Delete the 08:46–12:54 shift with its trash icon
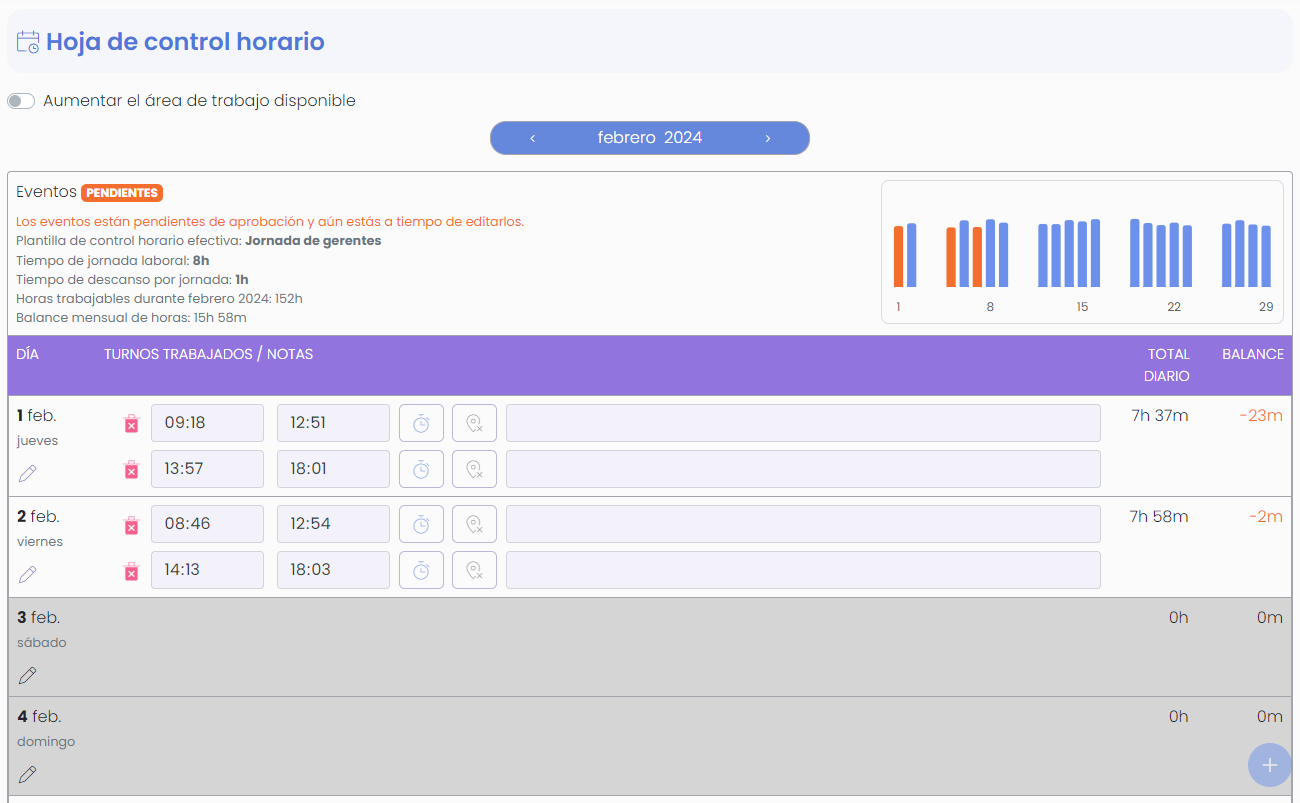 pos(131,523)
